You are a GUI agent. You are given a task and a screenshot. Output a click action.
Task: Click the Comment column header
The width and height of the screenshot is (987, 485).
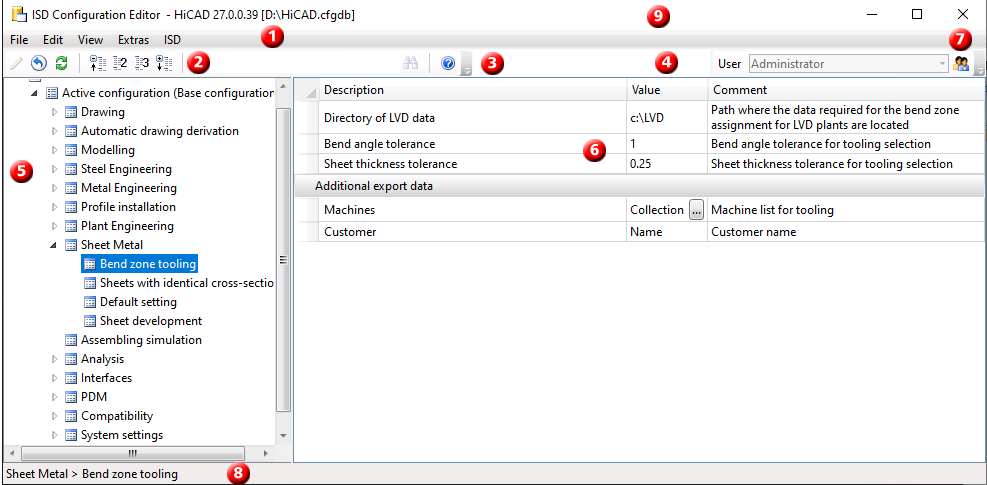click(846, 90)
